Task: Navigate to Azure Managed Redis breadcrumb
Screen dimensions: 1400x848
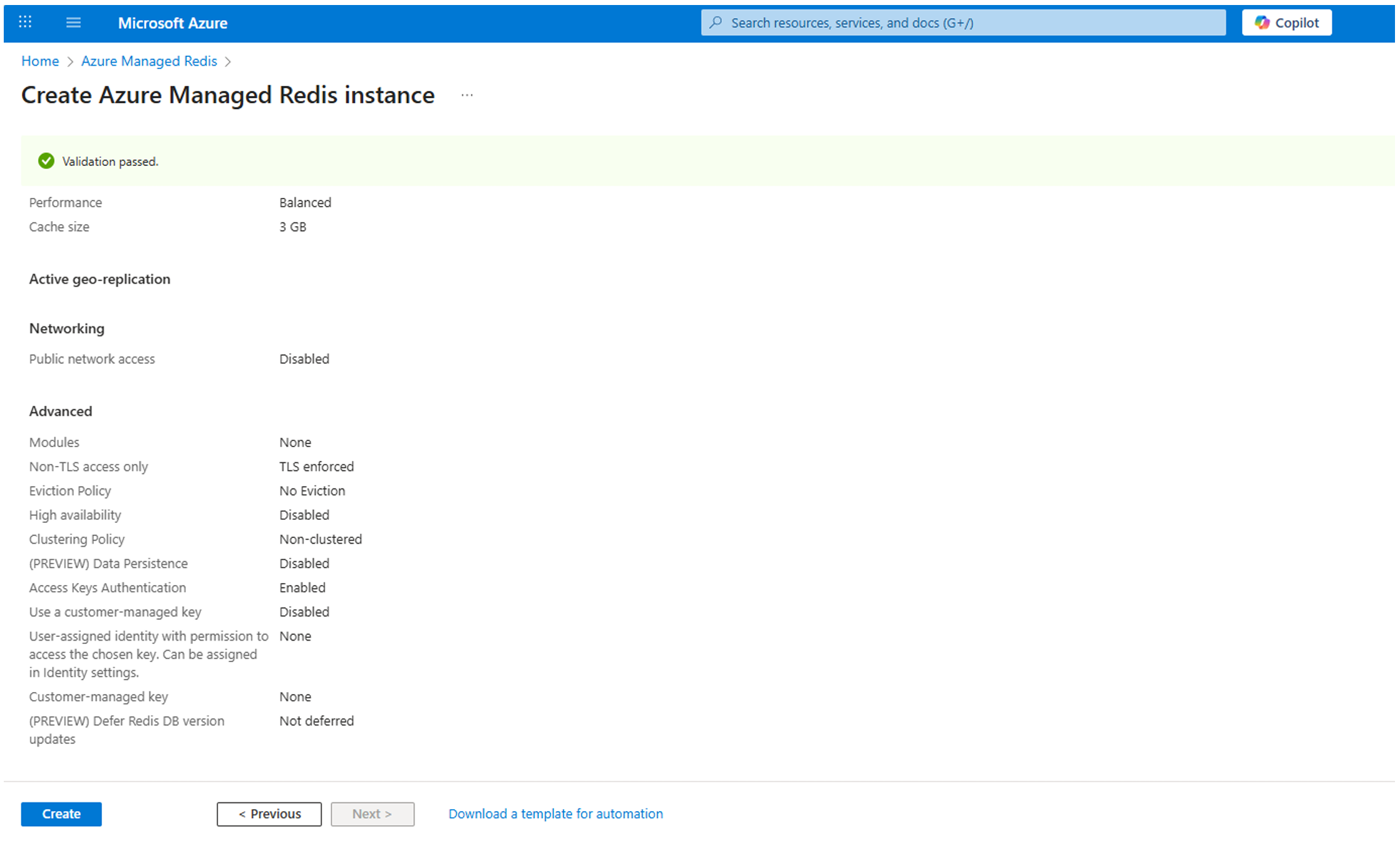Action: click(x=149, y=61)
